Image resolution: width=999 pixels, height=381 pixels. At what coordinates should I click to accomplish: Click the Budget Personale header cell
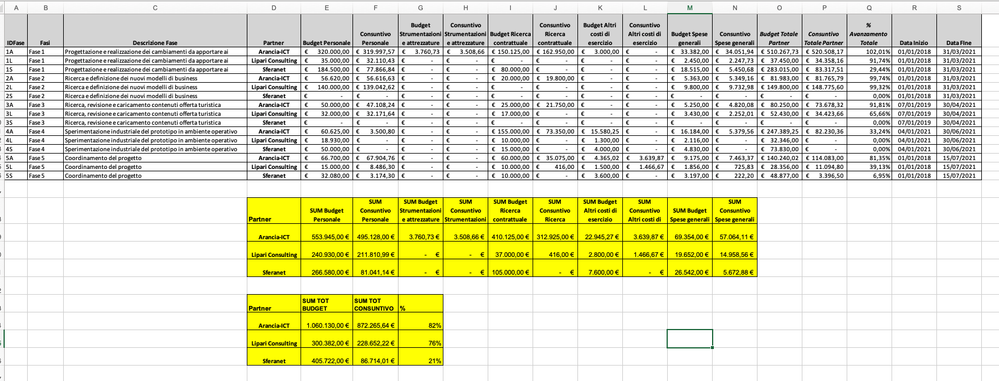(x=326, y=30)
